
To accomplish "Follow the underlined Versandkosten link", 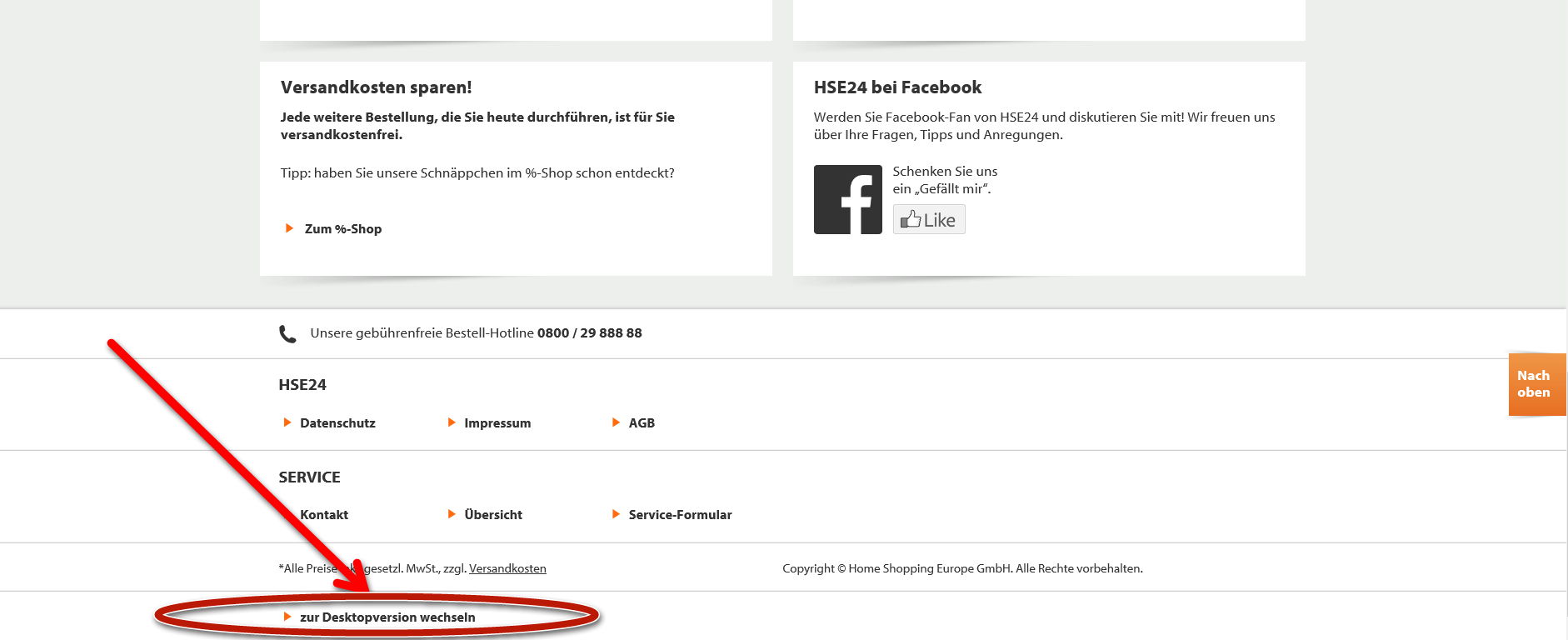I will (507, 568).
